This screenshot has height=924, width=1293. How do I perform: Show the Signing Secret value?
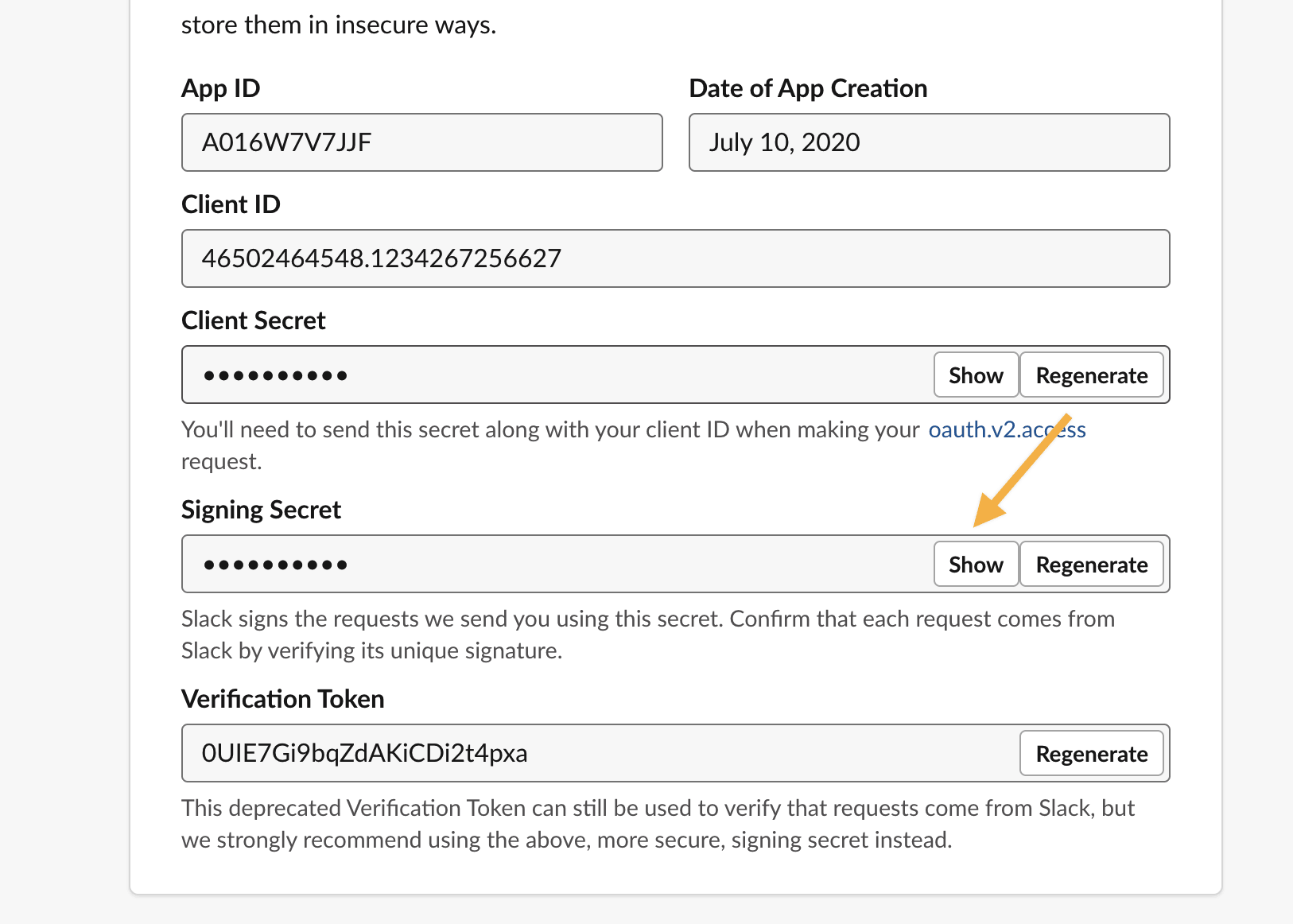pyautogui.click(x=976, y=564)
